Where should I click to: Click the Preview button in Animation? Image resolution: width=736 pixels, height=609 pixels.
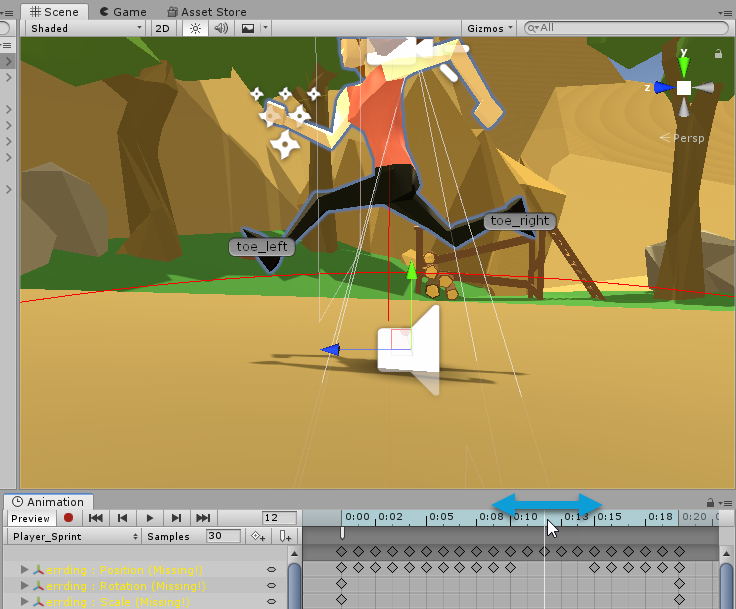(30, 518)
